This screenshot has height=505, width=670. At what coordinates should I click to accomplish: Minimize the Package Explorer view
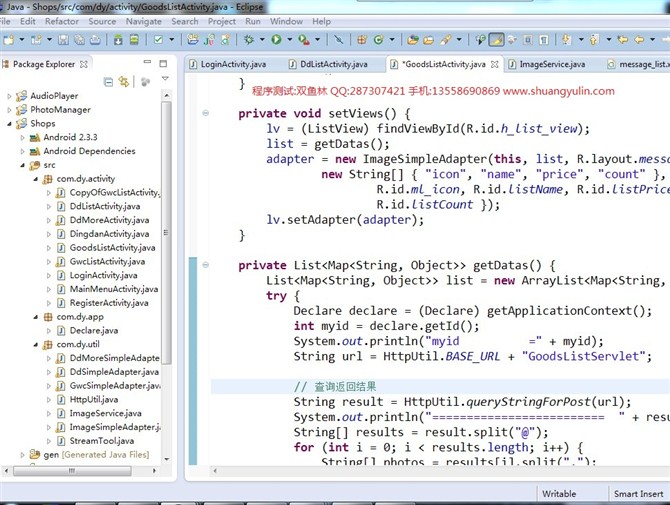(x=147, y=62)
